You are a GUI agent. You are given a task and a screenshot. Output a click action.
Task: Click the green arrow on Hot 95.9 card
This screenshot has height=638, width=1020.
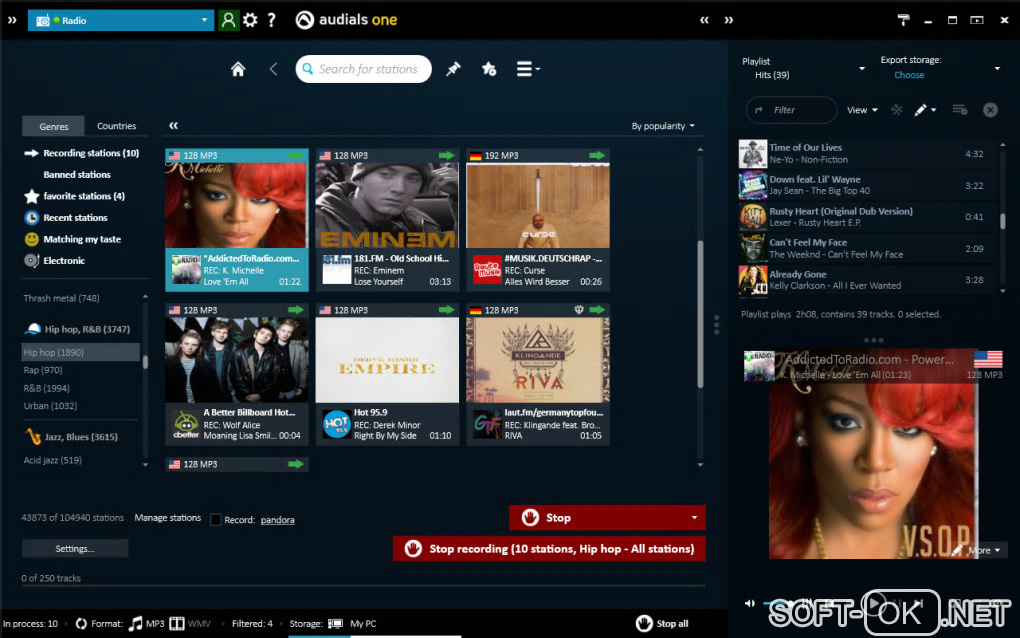446,310
